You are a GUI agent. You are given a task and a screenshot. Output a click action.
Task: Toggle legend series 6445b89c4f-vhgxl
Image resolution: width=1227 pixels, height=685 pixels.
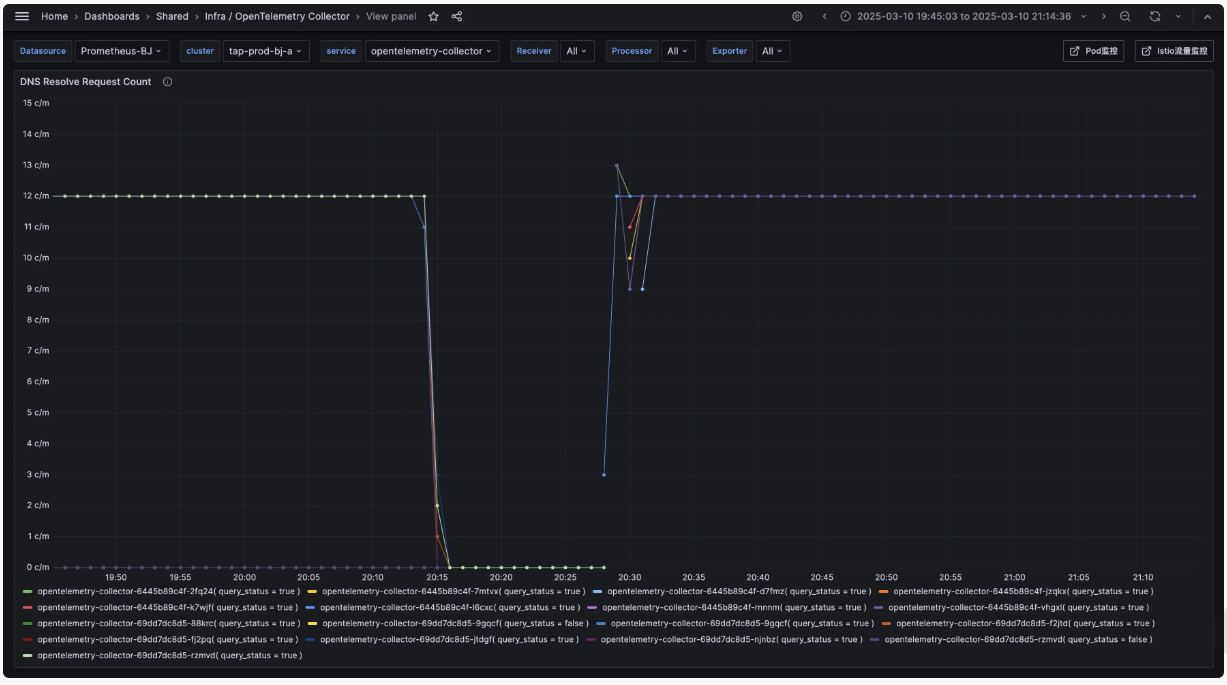(1018, 608)
